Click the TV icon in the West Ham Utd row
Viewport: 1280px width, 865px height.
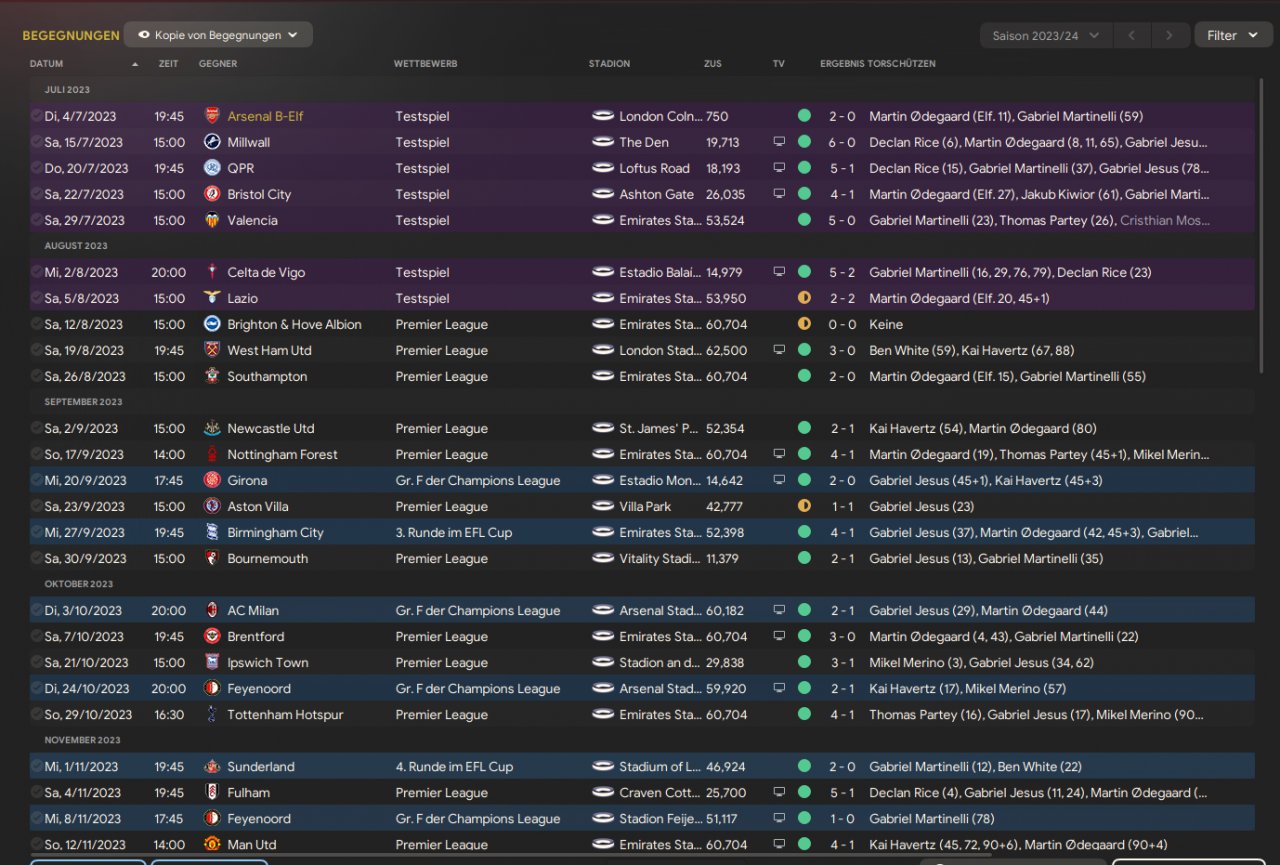point(779,350)
